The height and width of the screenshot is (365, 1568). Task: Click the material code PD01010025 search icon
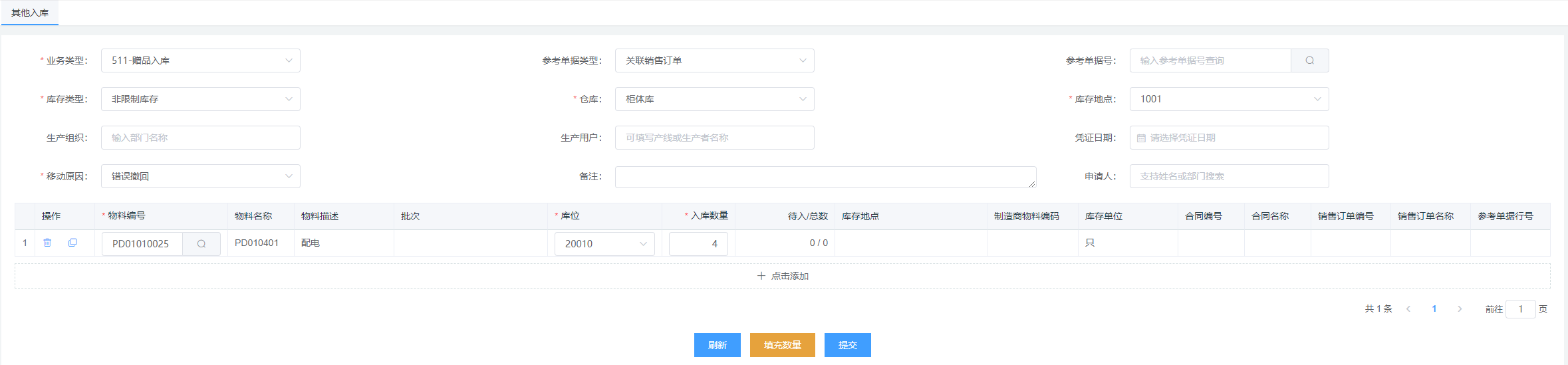click(201, 244)
